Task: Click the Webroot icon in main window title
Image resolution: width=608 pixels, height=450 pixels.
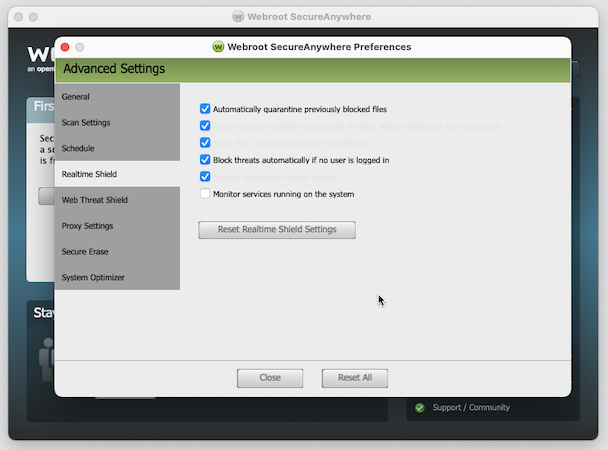Action: [238, 17]
